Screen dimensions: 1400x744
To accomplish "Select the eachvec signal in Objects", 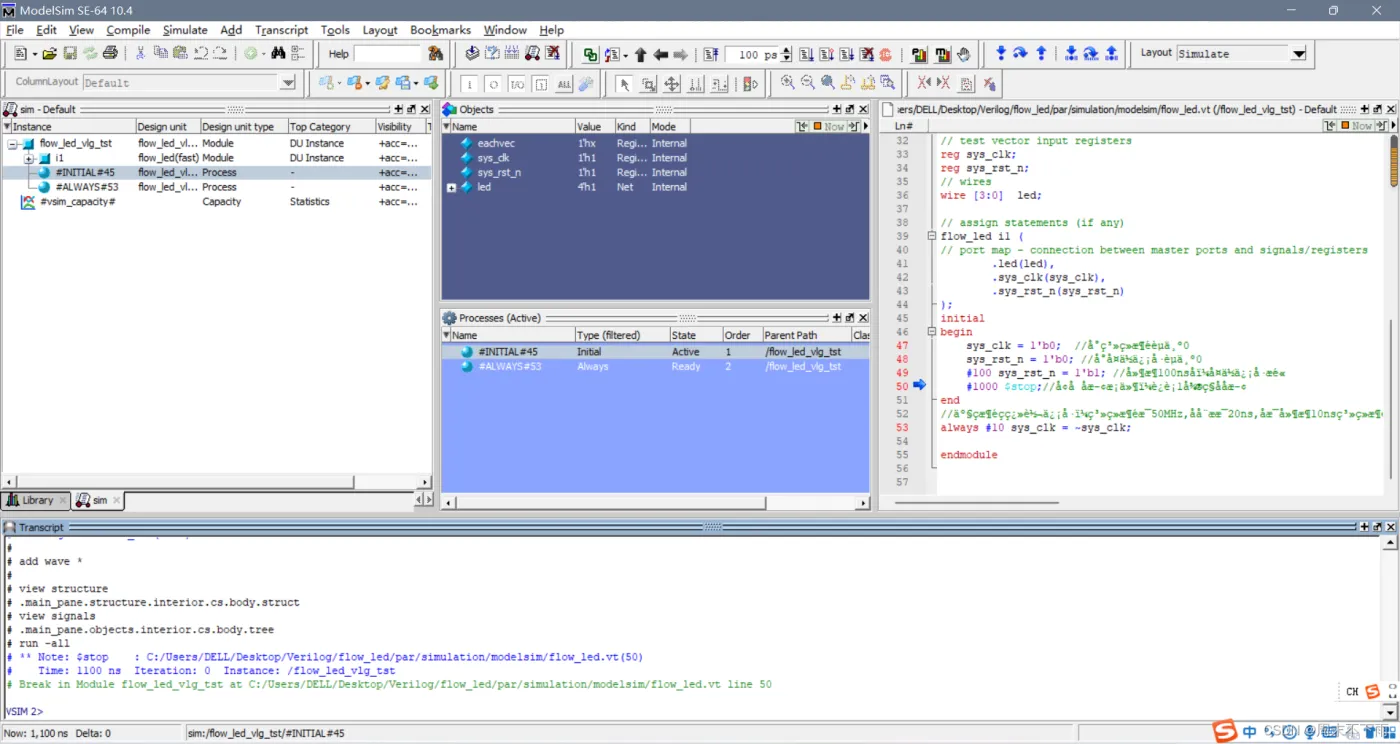I will tap(496, 144).
